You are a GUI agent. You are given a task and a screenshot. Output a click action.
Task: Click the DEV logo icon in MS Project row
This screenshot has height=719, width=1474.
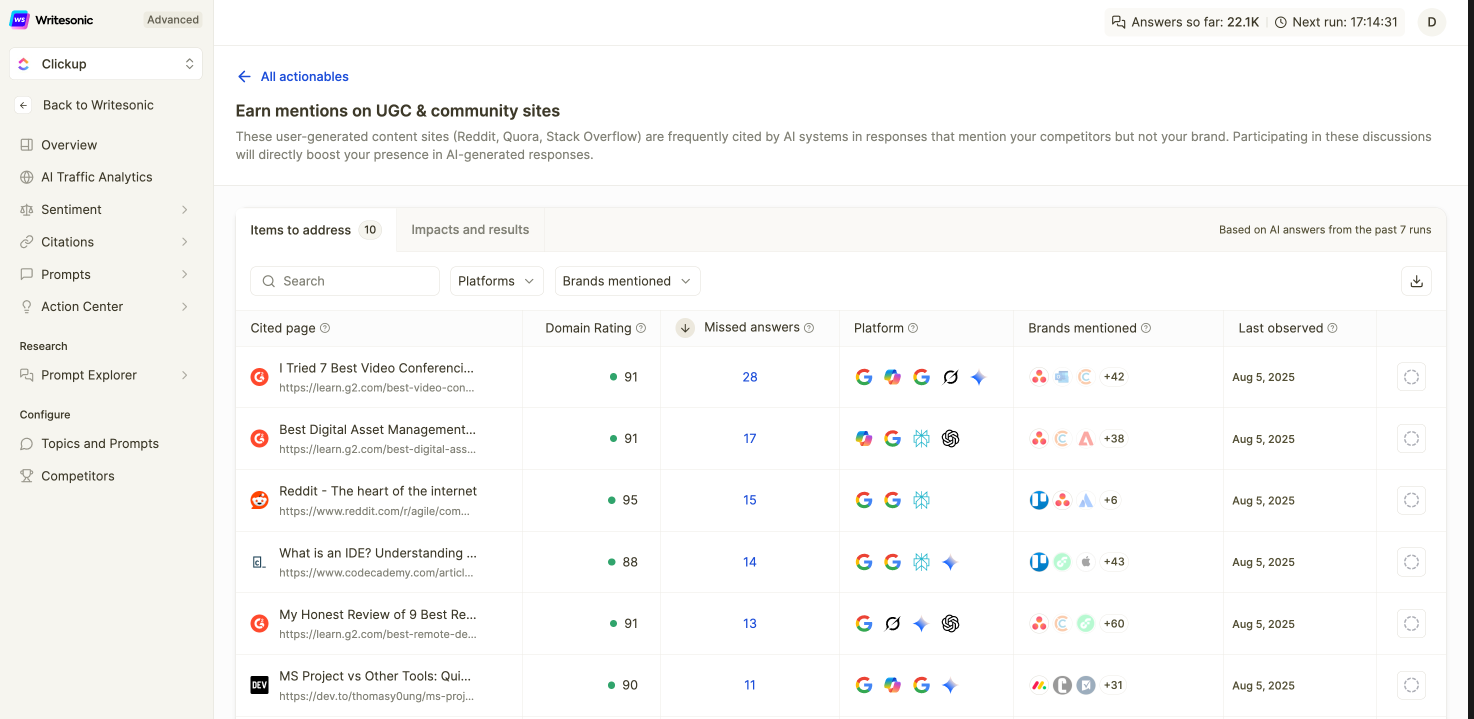pos(260,685)
